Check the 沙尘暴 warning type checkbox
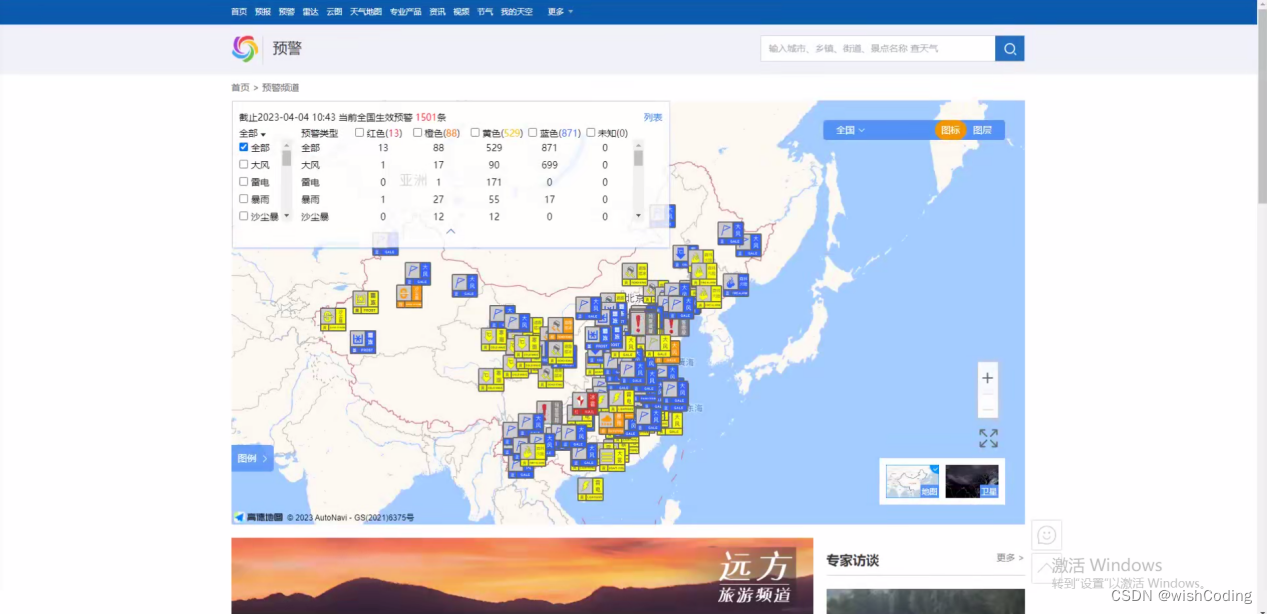The width and height of the screenshot is (1267, 614). pos(243,215)
